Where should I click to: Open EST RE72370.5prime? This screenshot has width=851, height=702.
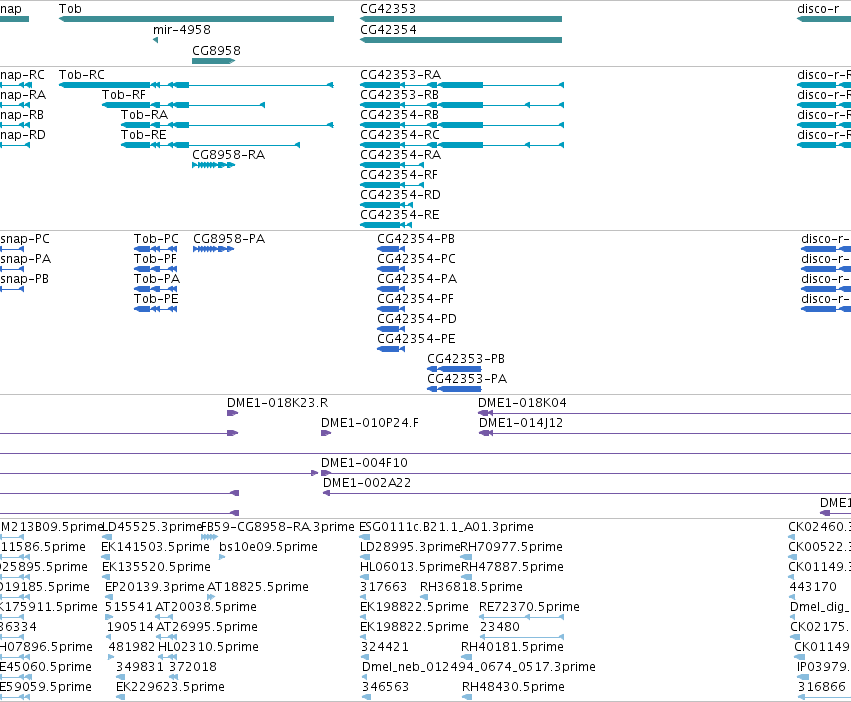tap(530, 608)
